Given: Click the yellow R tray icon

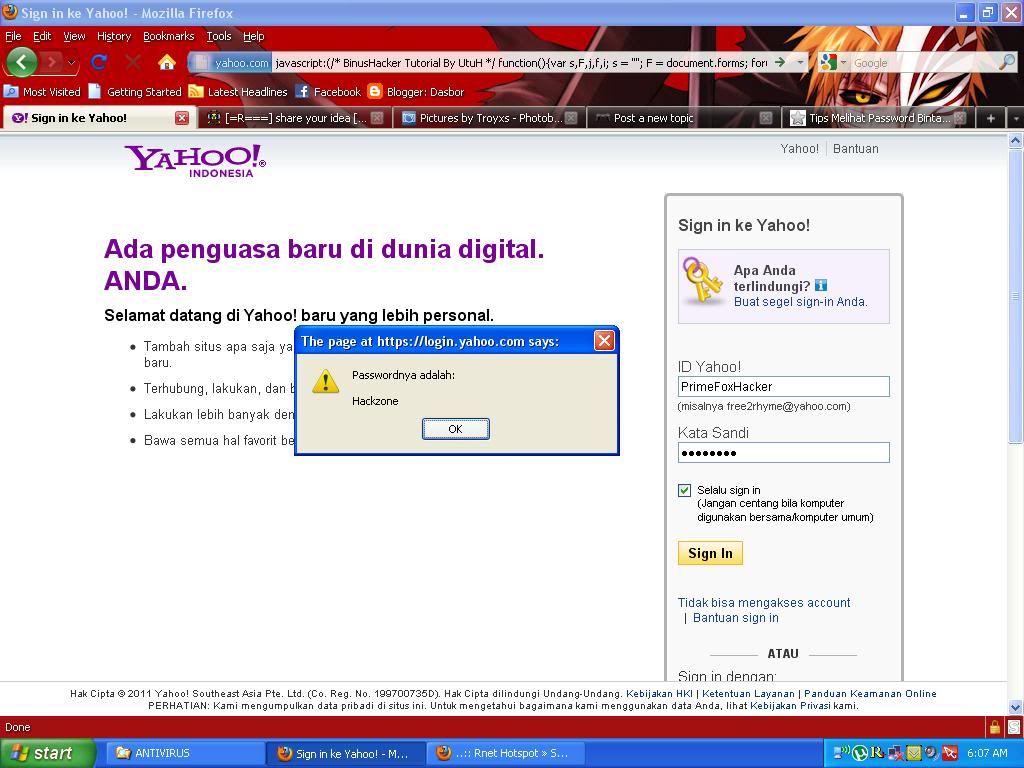Looking at the screenshot, I should pyautogui.click(x=877, y=753).
